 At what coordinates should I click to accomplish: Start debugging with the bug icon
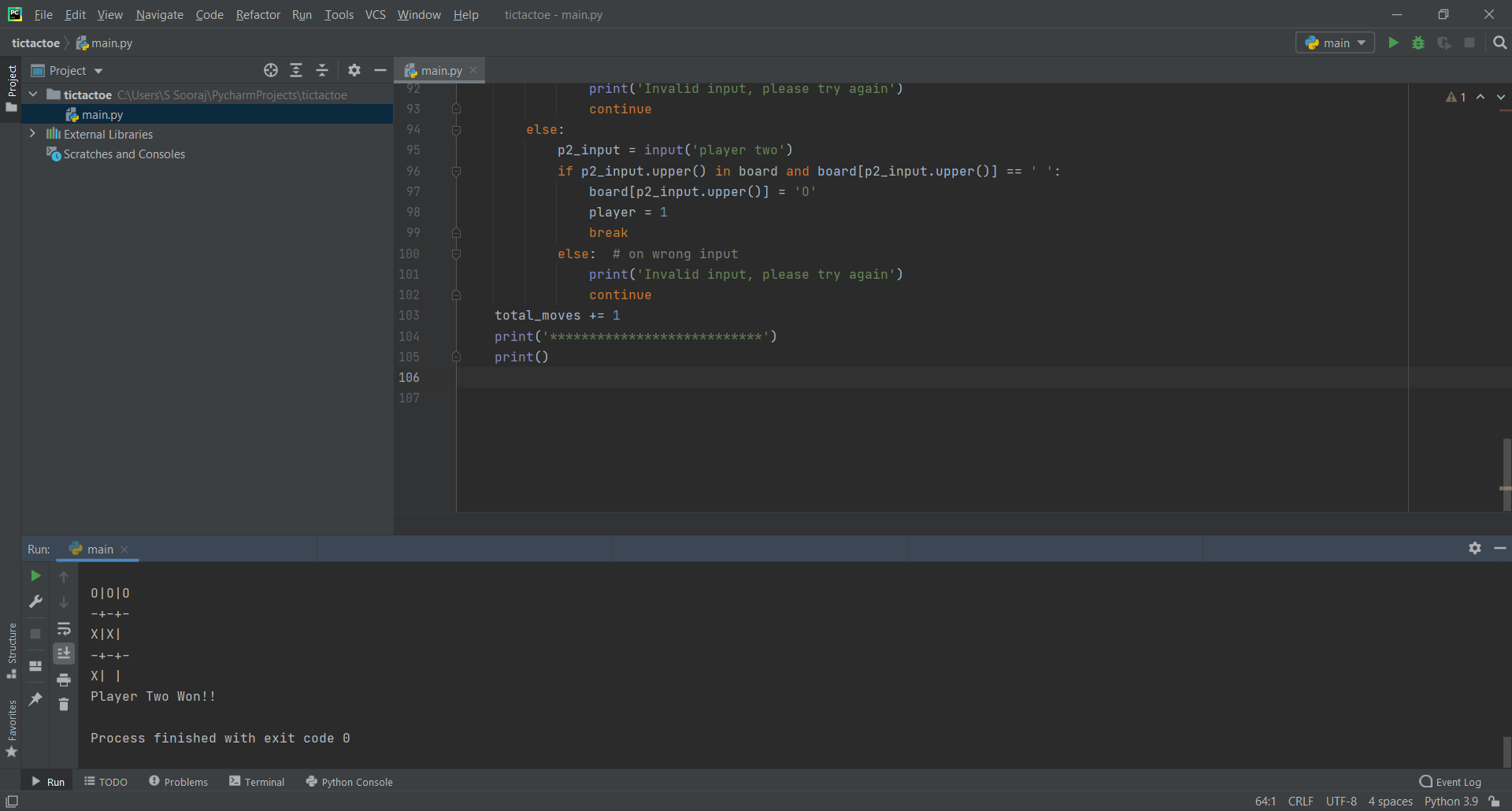tap(1418, 43)
